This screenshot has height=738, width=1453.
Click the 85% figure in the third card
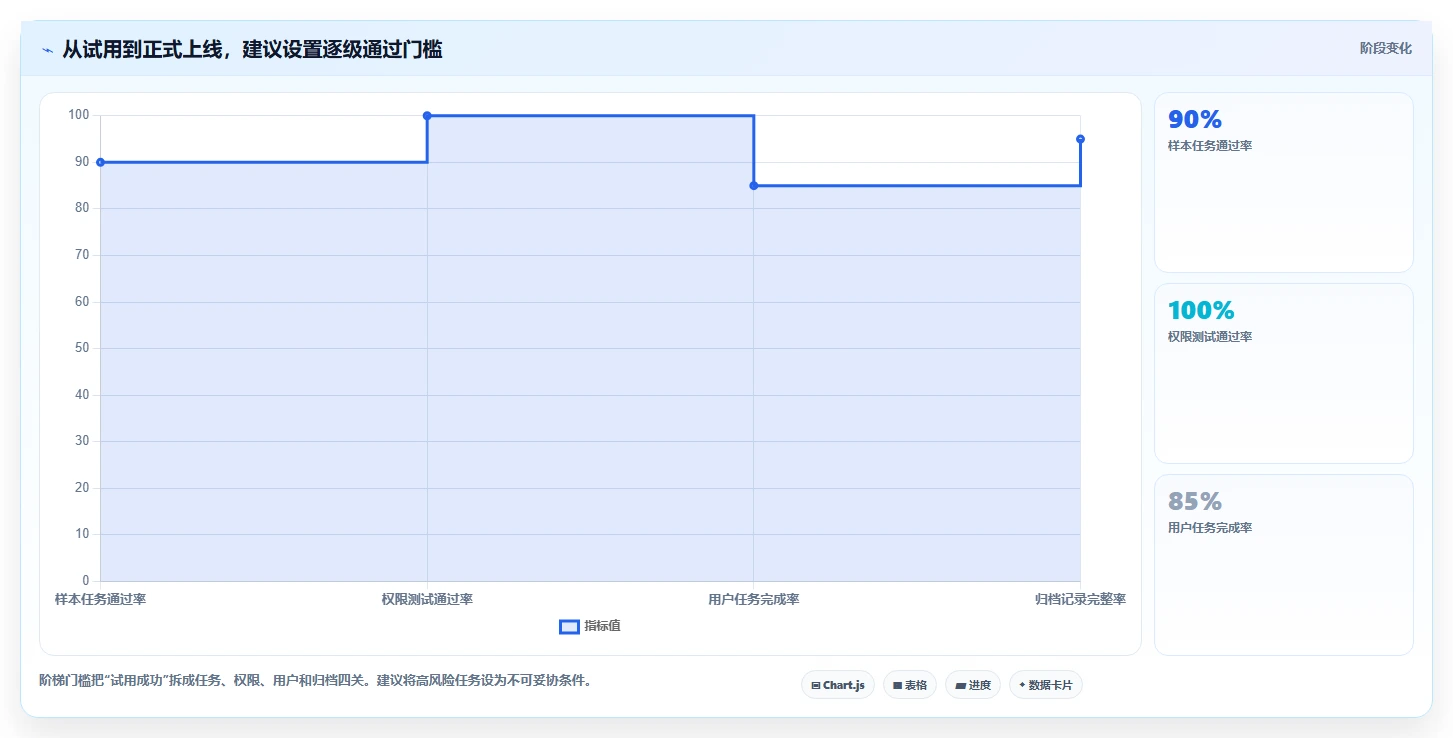tap(1195, 502)
